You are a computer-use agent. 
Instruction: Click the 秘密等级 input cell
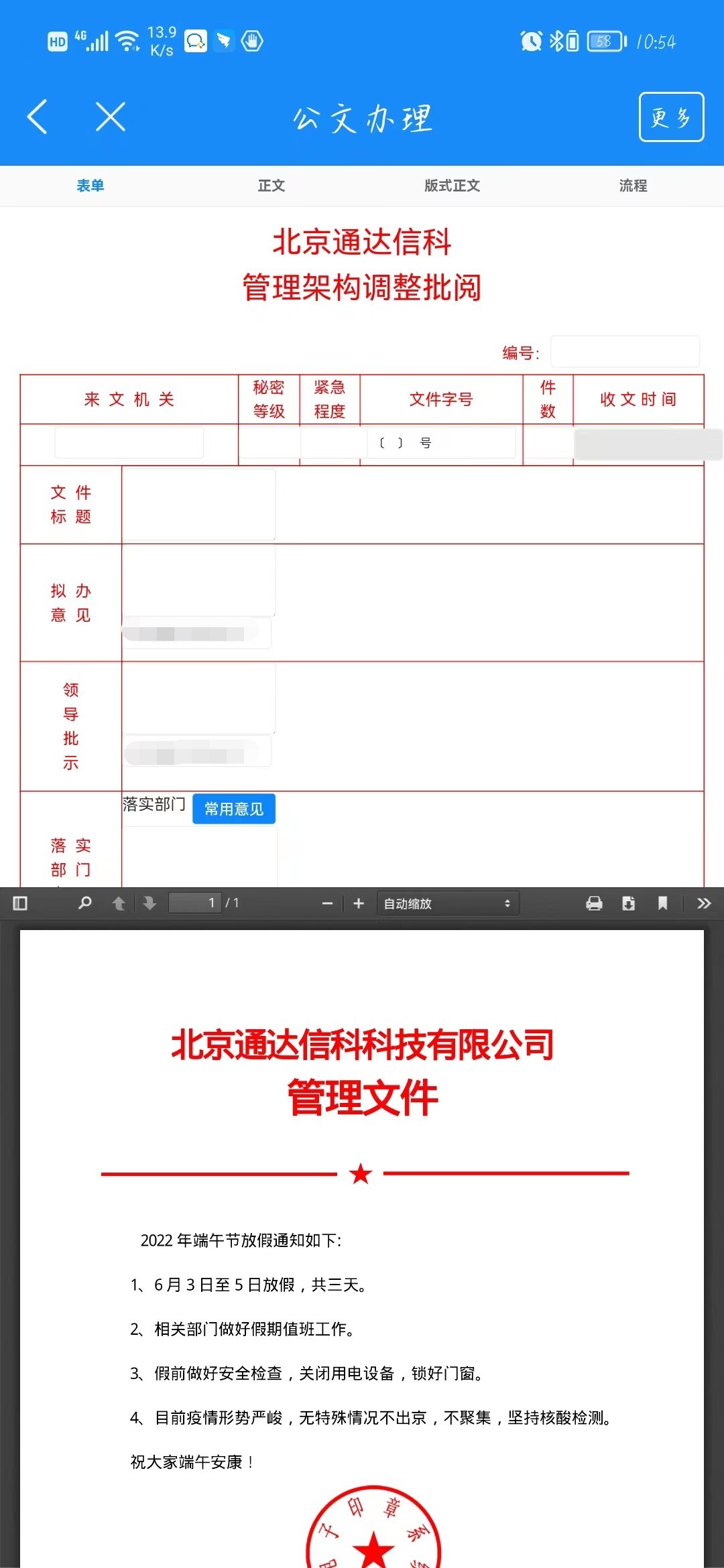pos(269,442)
